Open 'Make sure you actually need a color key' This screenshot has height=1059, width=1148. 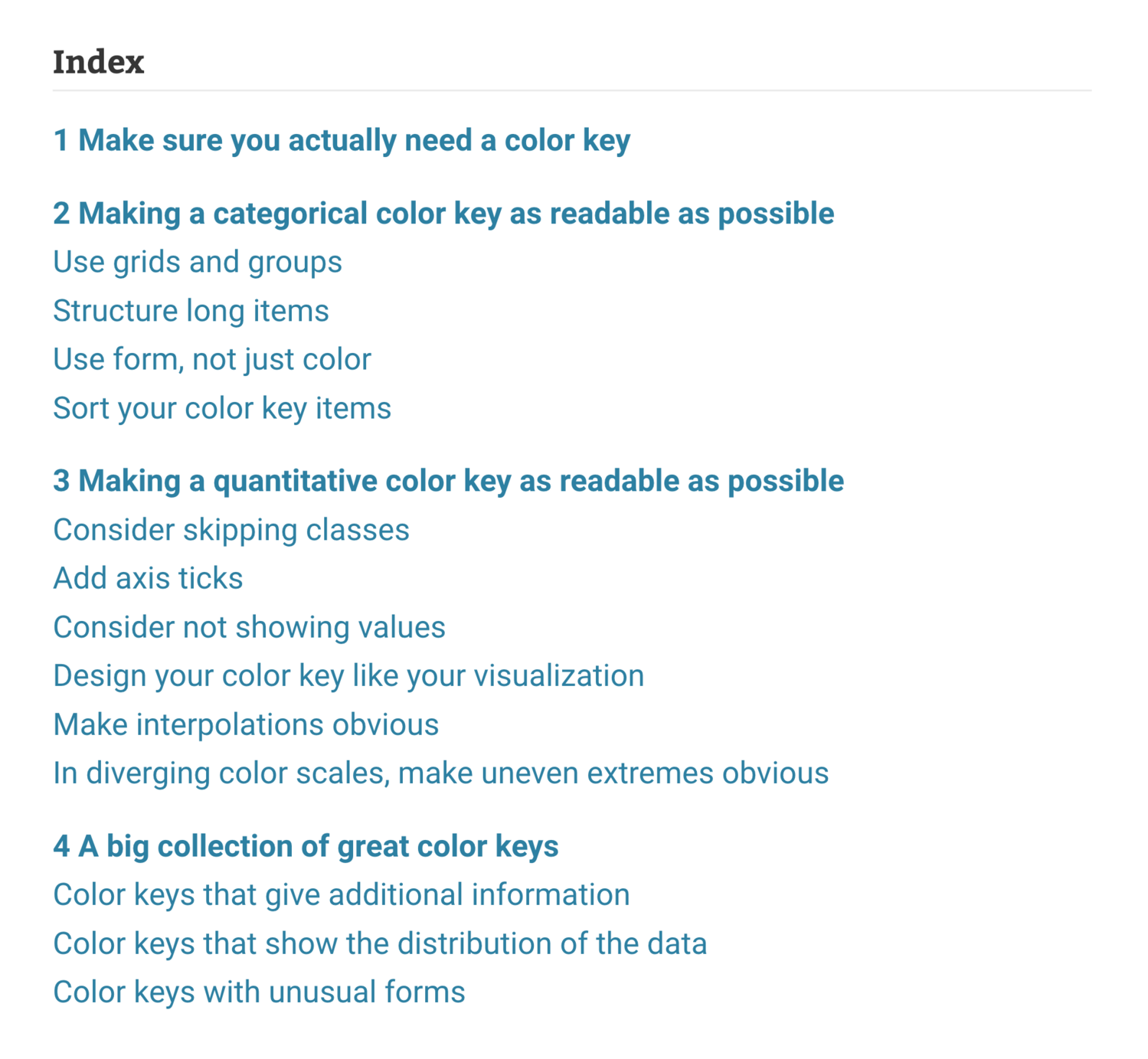pyautogui.click(x=342, y=141)
